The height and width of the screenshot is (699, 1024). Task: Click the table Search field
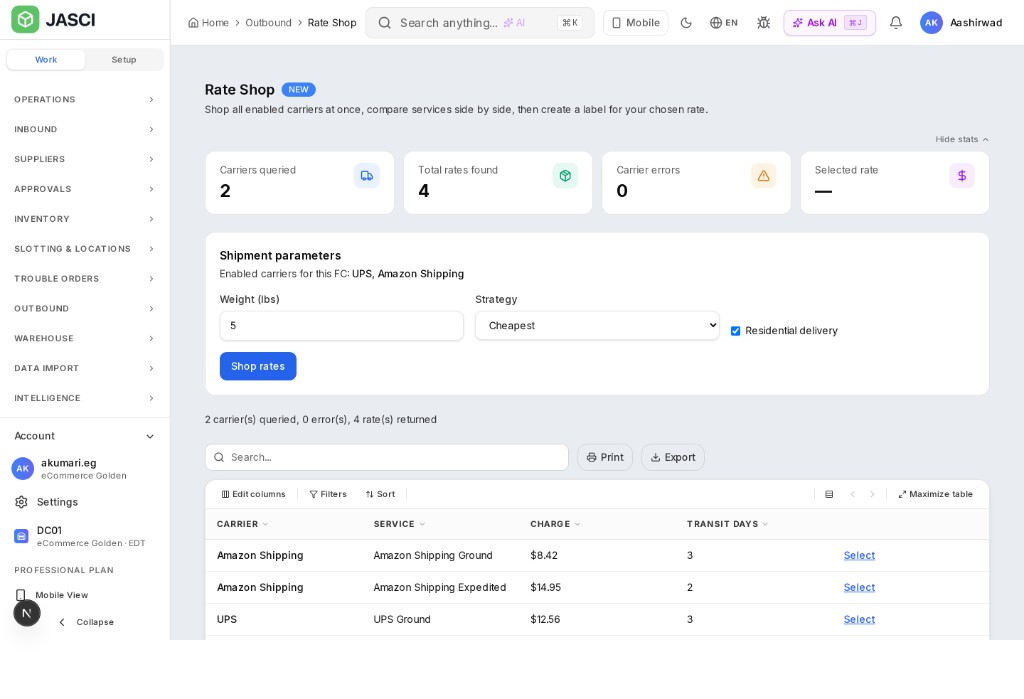click(387, 457)
